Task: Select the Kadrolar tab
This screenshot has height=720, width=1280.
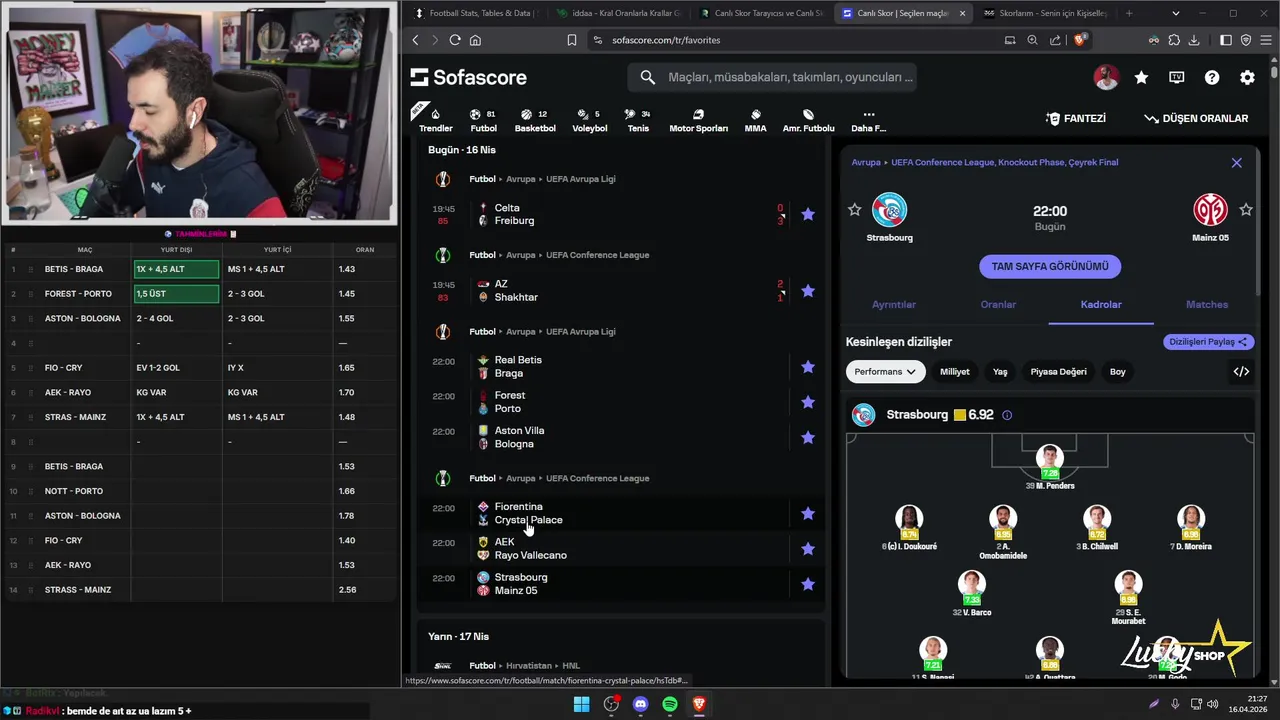Action: [x=1101, y=304]
